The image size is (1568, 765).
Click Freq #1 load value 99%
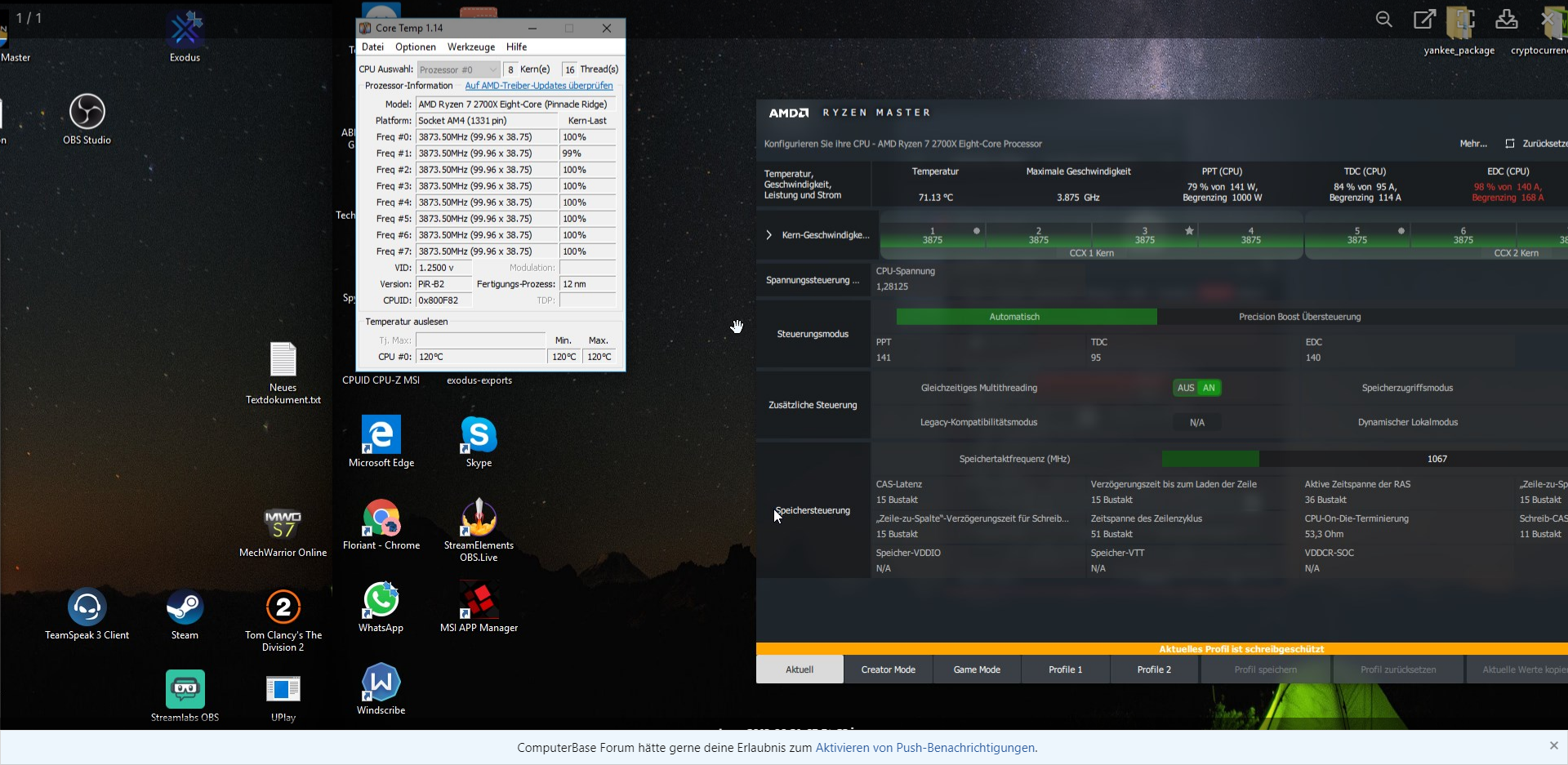tap(588, 153)
